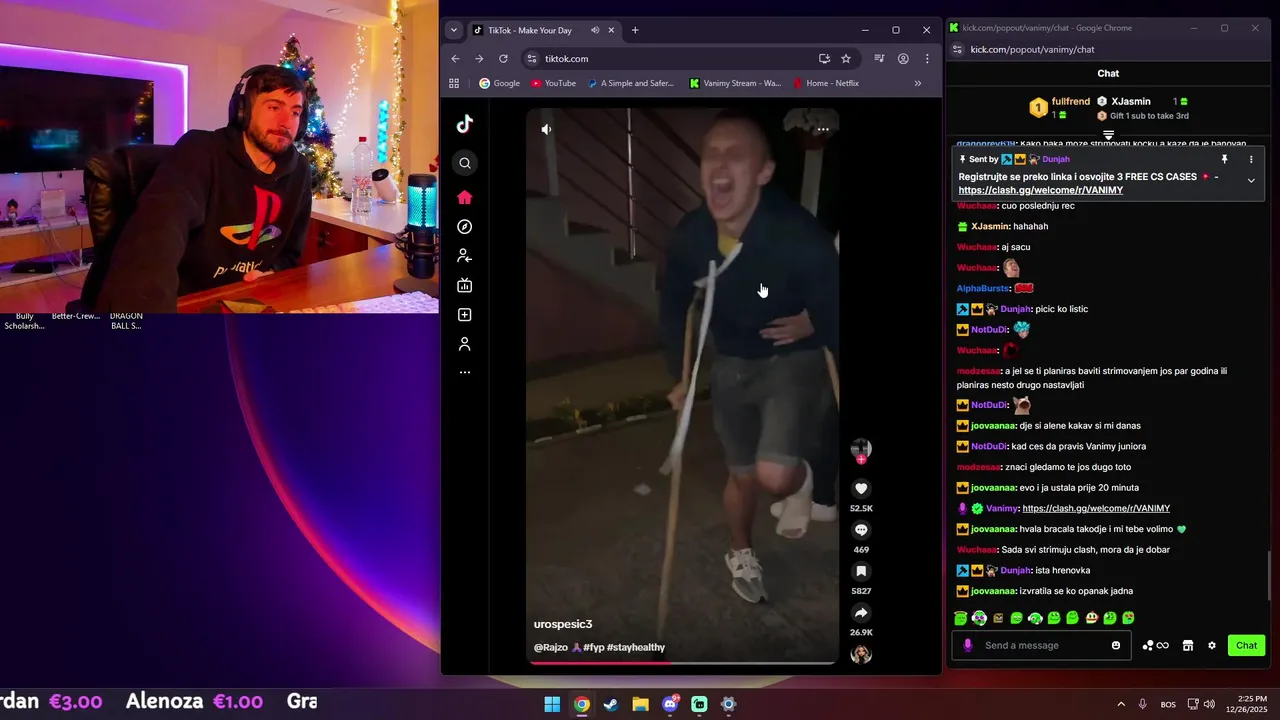Screen dimensions: 1280x720
Task: Open the TikTok Explore compass icon
Action: coord(465,227)
